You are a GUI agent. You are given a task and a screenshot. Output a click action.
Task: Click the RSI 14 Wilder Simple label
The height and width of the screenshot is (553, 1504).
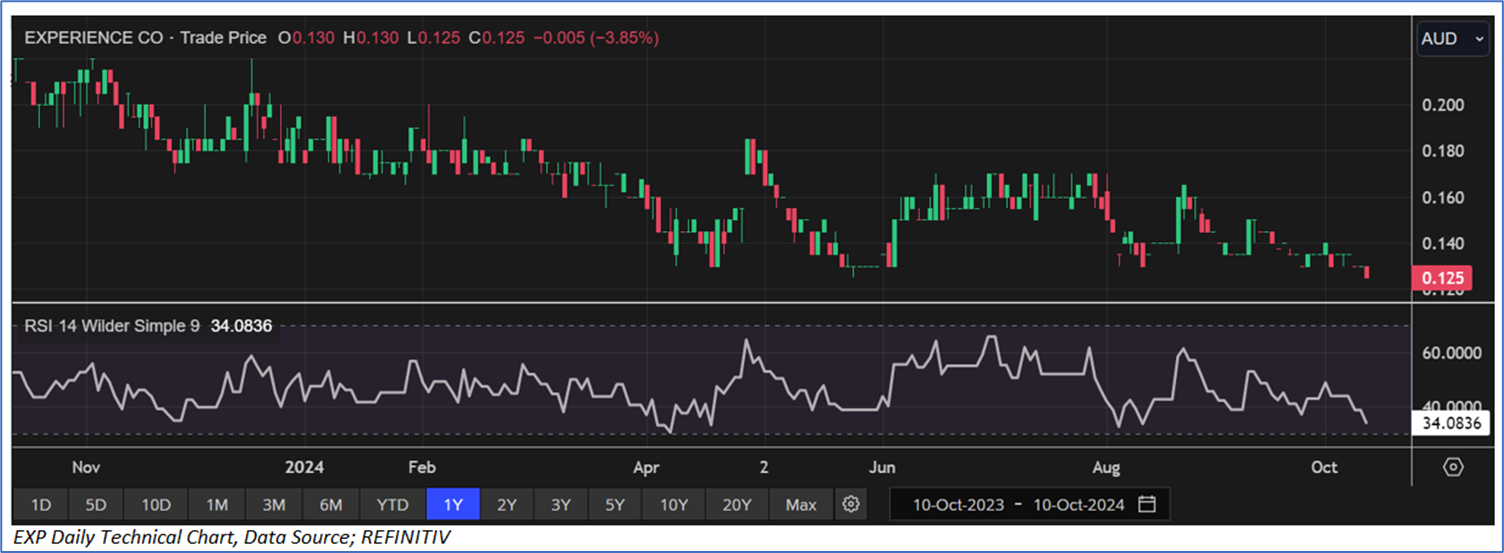pos(108,325)
